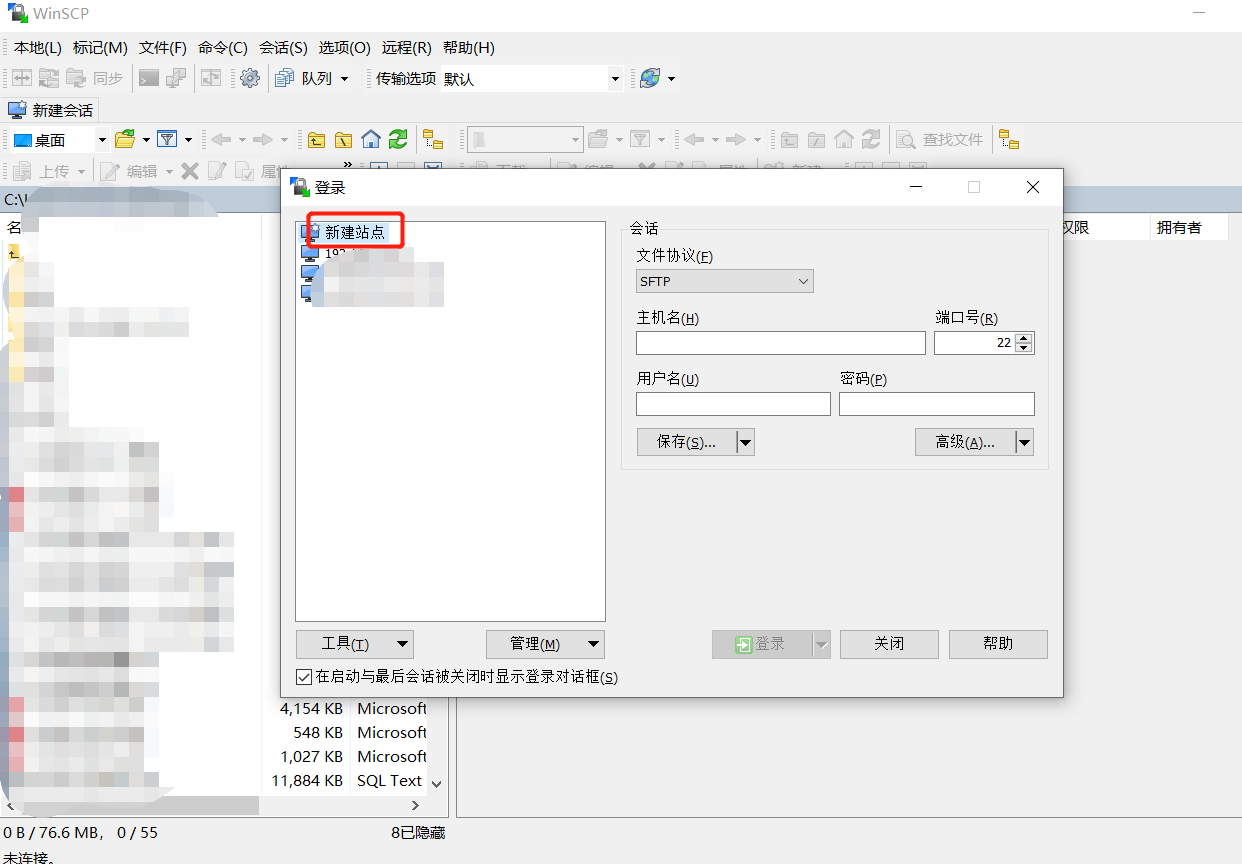Click the 关闭 button
Image resolution: width=1242 pixels, height=864 pixels.
(888, 644)
